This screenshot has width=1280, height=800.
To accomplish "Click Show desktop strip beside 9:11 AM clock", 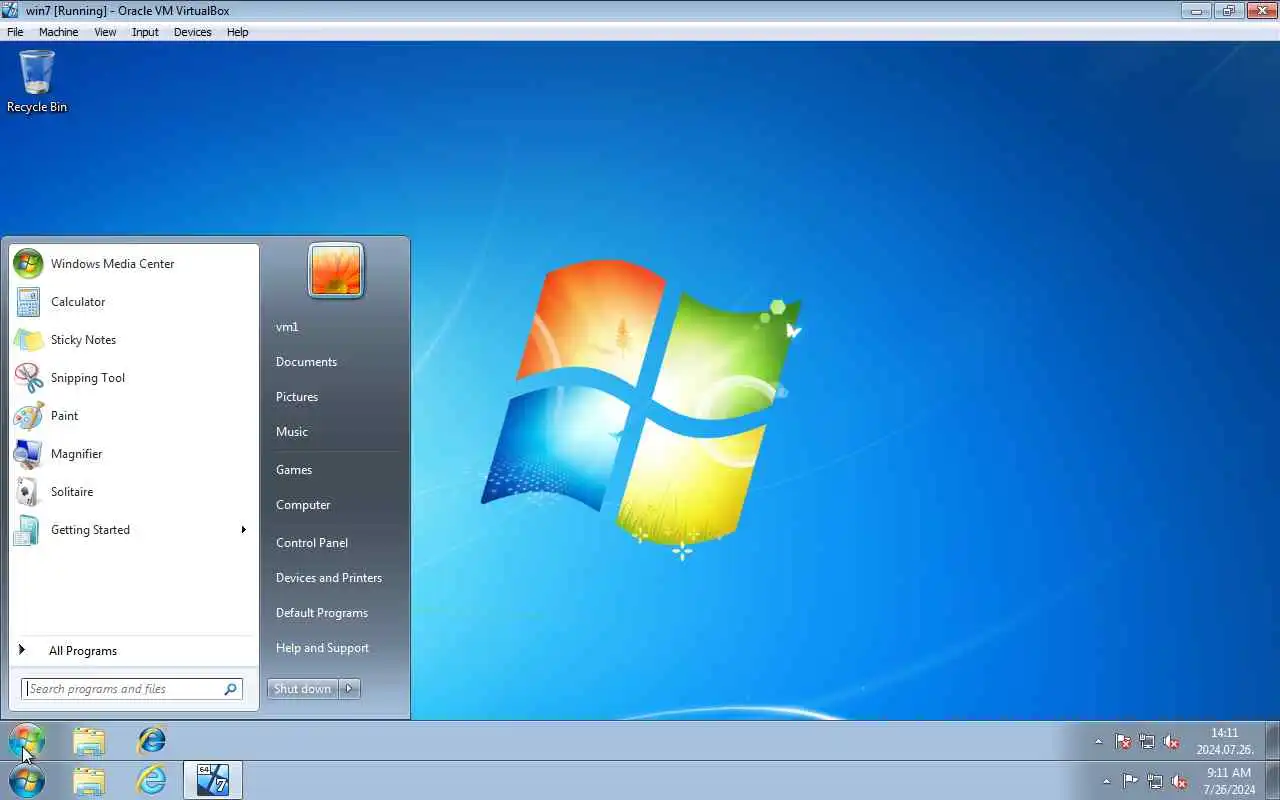I will [1272, 780].
